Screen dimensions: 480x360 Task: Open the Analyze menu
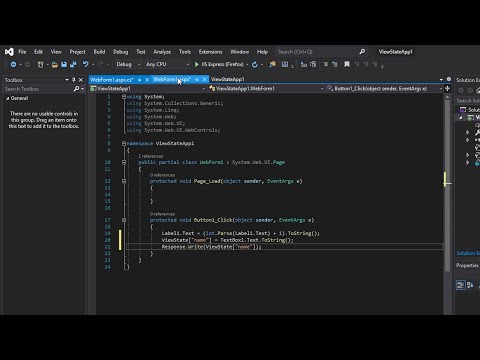pyautogui.click(x=162, y=52)
